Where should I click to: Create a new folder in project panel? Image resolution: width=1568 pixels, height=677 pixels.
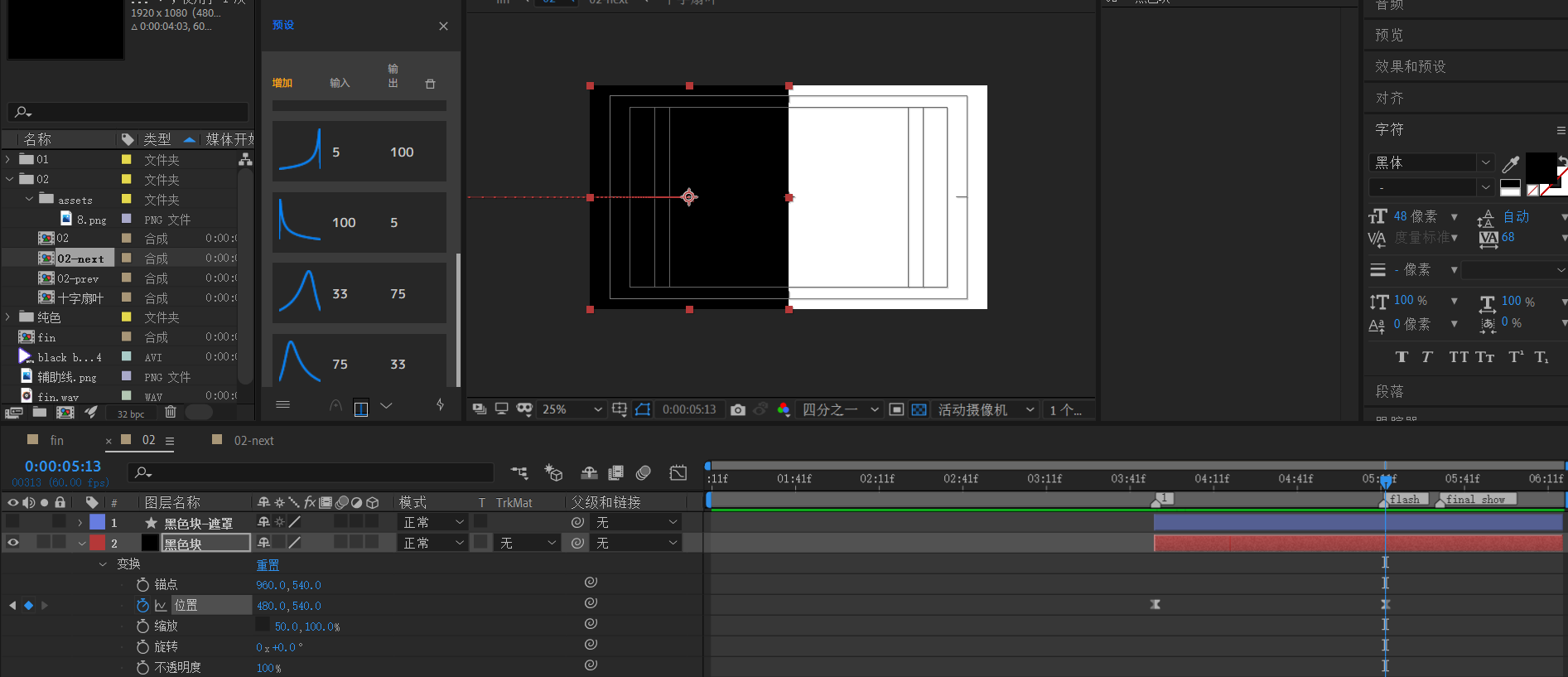click(x=39, y=412)
